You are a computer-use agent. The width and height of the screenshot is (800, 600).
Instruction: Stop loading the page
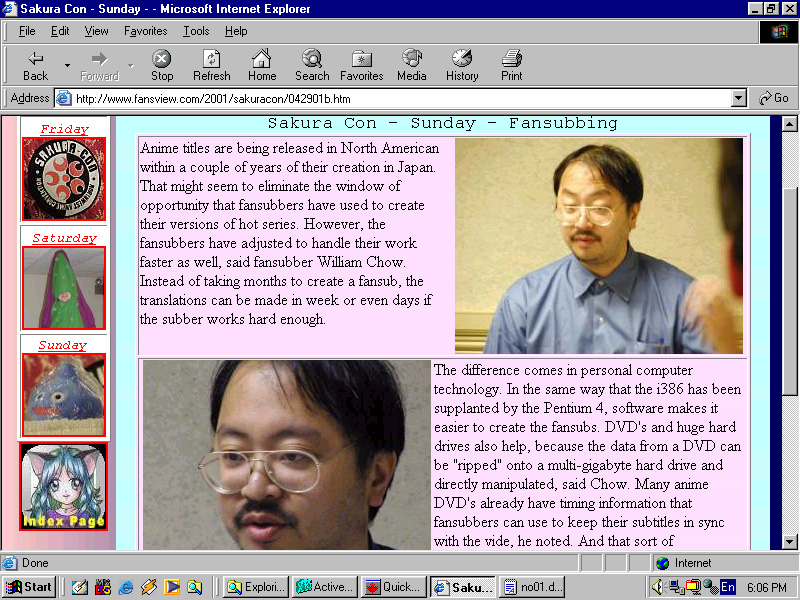coord(162,65)
